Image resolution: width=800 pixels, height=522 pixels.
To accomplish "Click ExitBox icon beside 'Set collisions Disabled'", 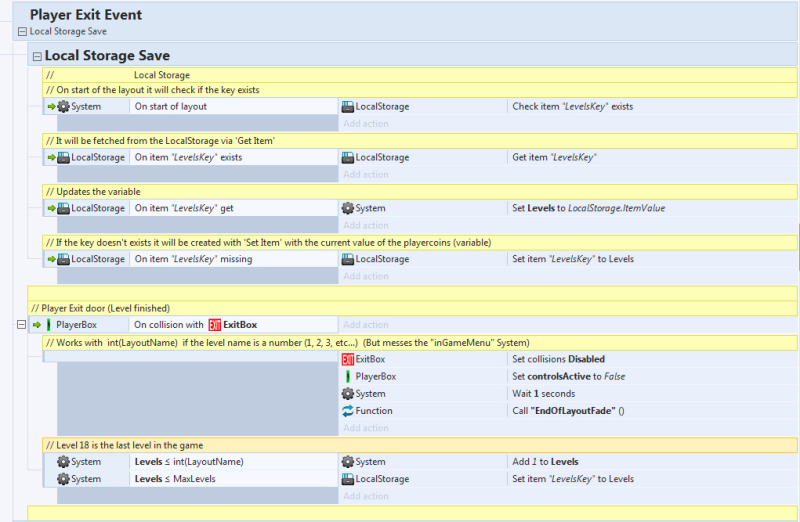I will click(x=347, y=359).
